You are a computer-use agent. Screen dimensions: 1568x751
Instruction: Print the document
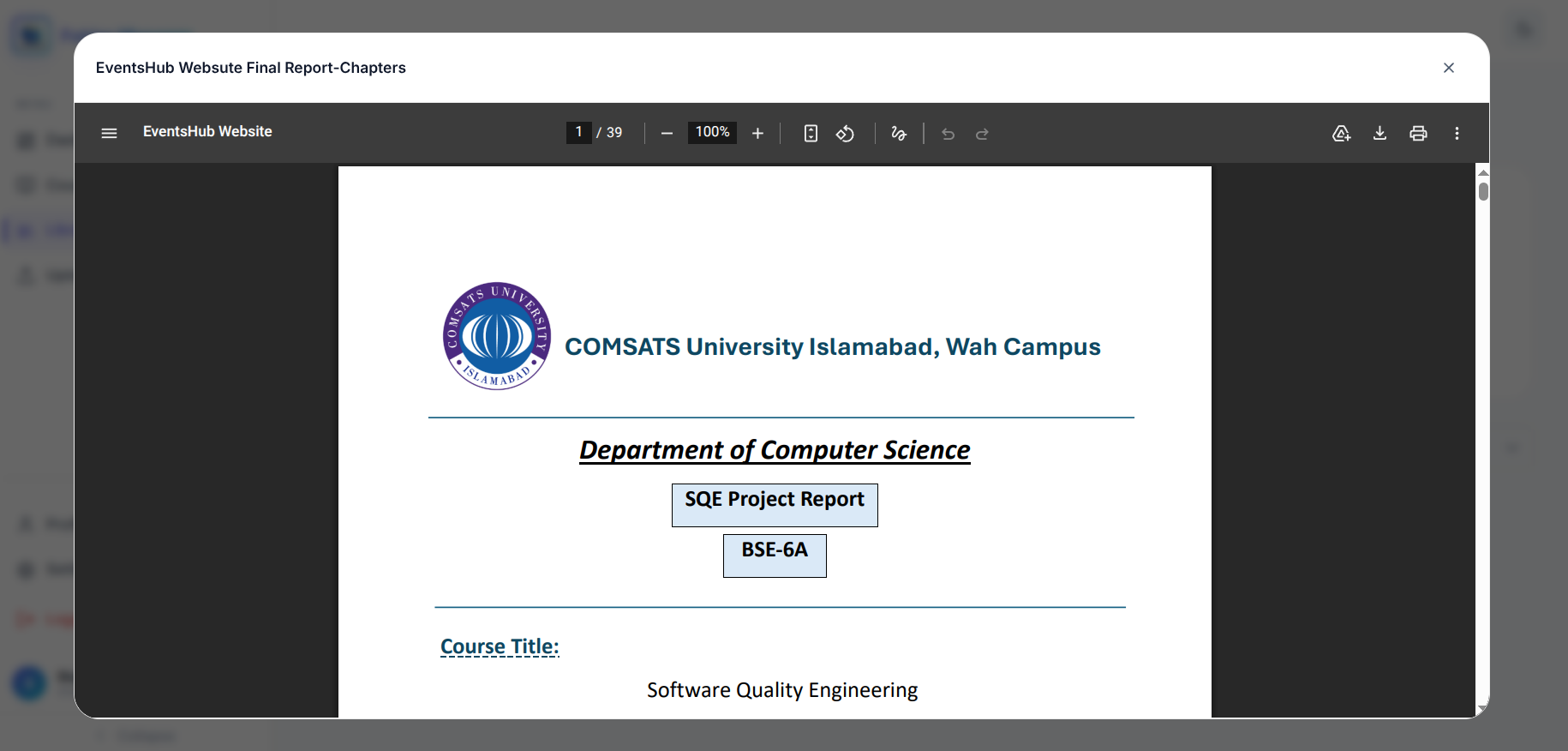click(x=1418, y=133)
